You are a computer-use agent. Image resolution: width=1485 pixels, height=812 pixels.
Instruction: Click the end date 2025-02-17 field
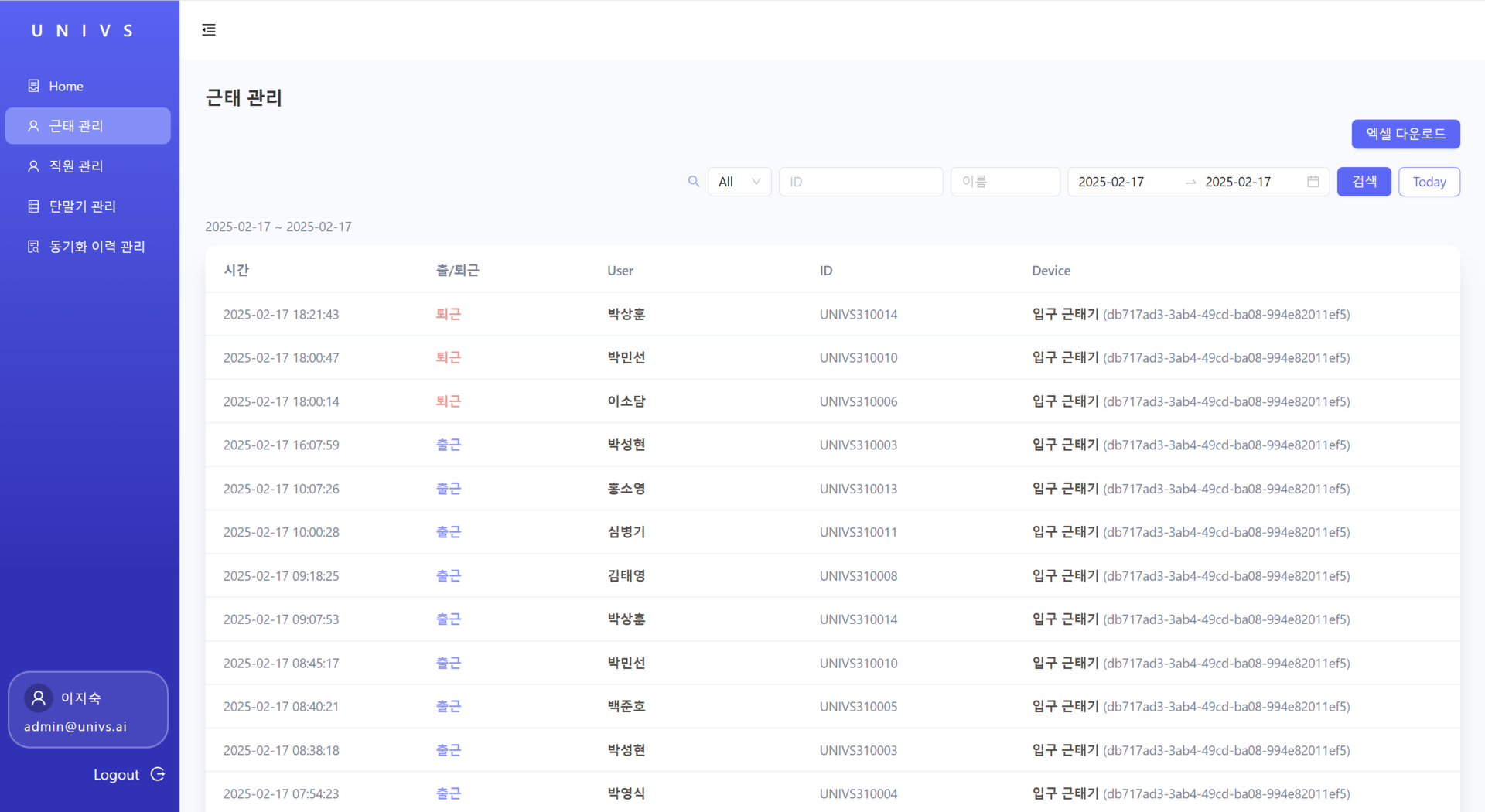click(1238, 182)
